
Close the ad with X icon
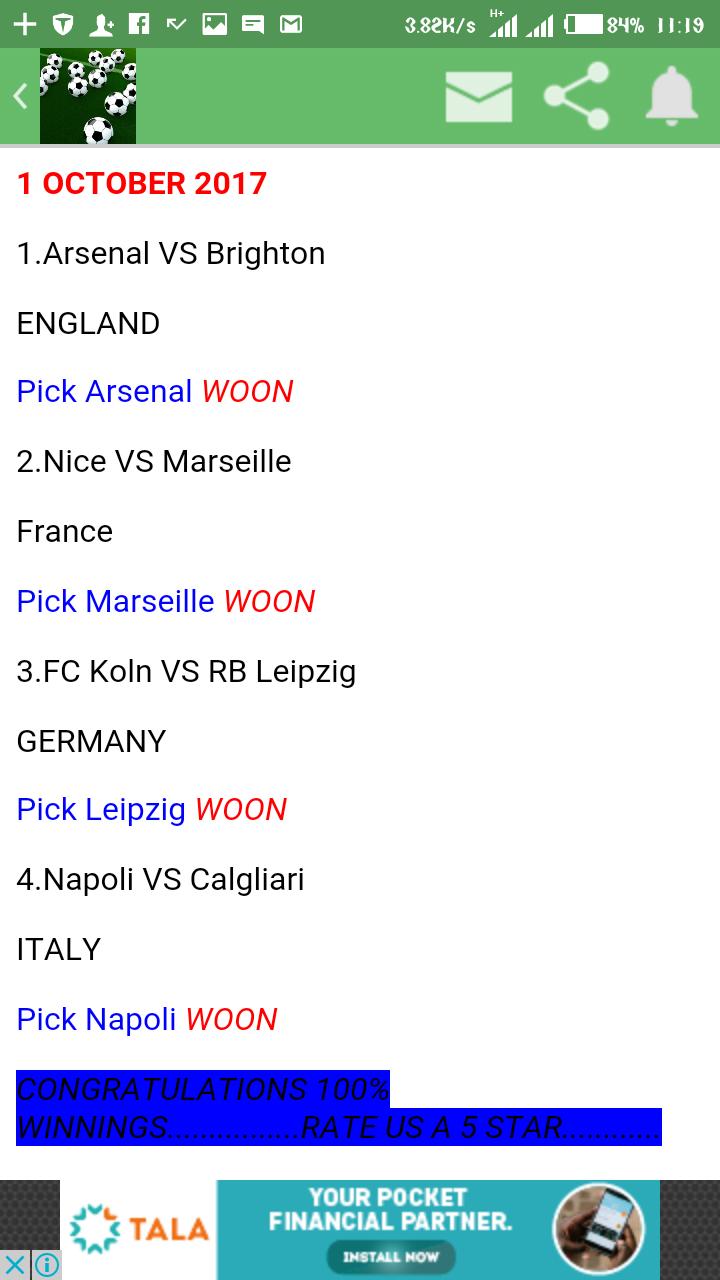click(x=16, y=1264)
